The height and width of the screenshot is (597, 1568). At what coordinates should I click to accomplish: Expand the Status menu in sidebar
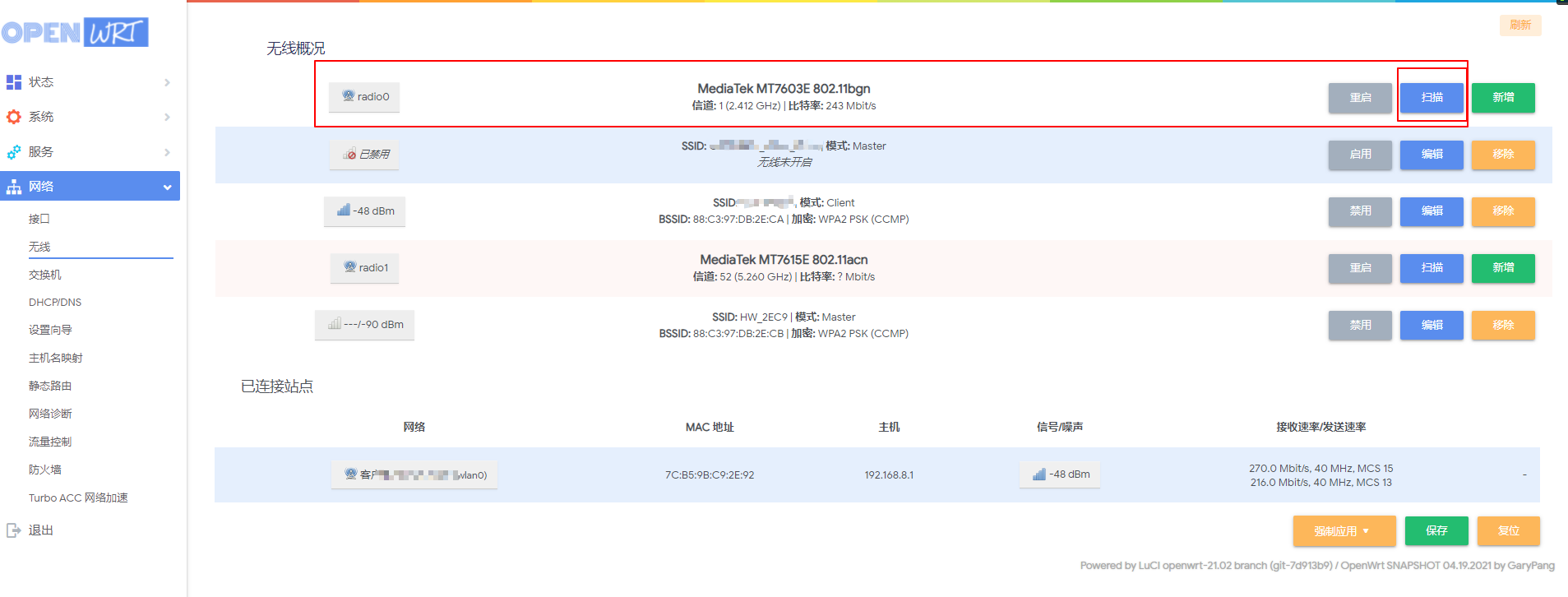pyautogui.click(x=90, y=82)
